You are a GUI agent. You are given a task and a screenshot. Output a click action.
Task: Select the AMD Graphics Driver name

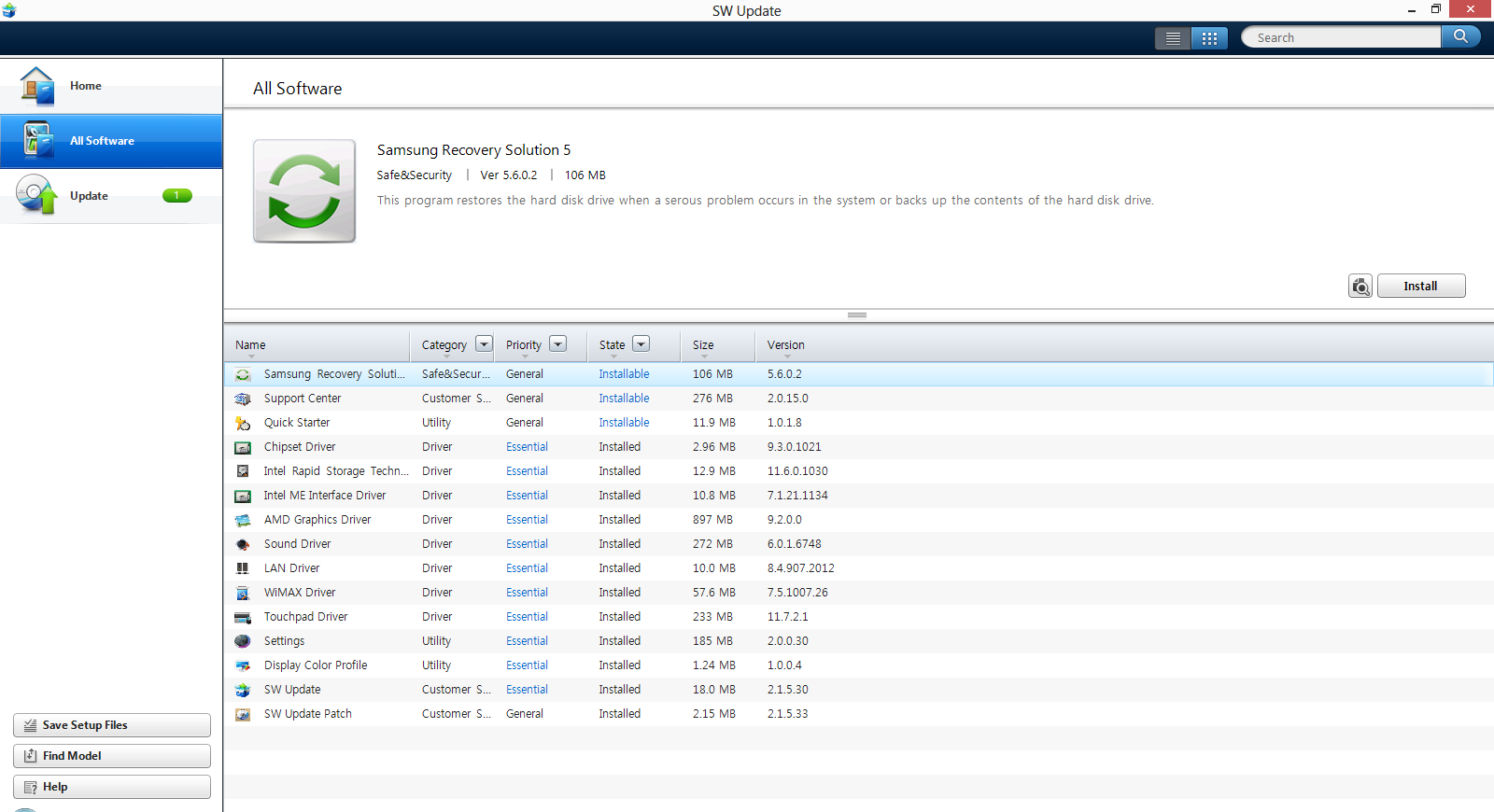317,520
